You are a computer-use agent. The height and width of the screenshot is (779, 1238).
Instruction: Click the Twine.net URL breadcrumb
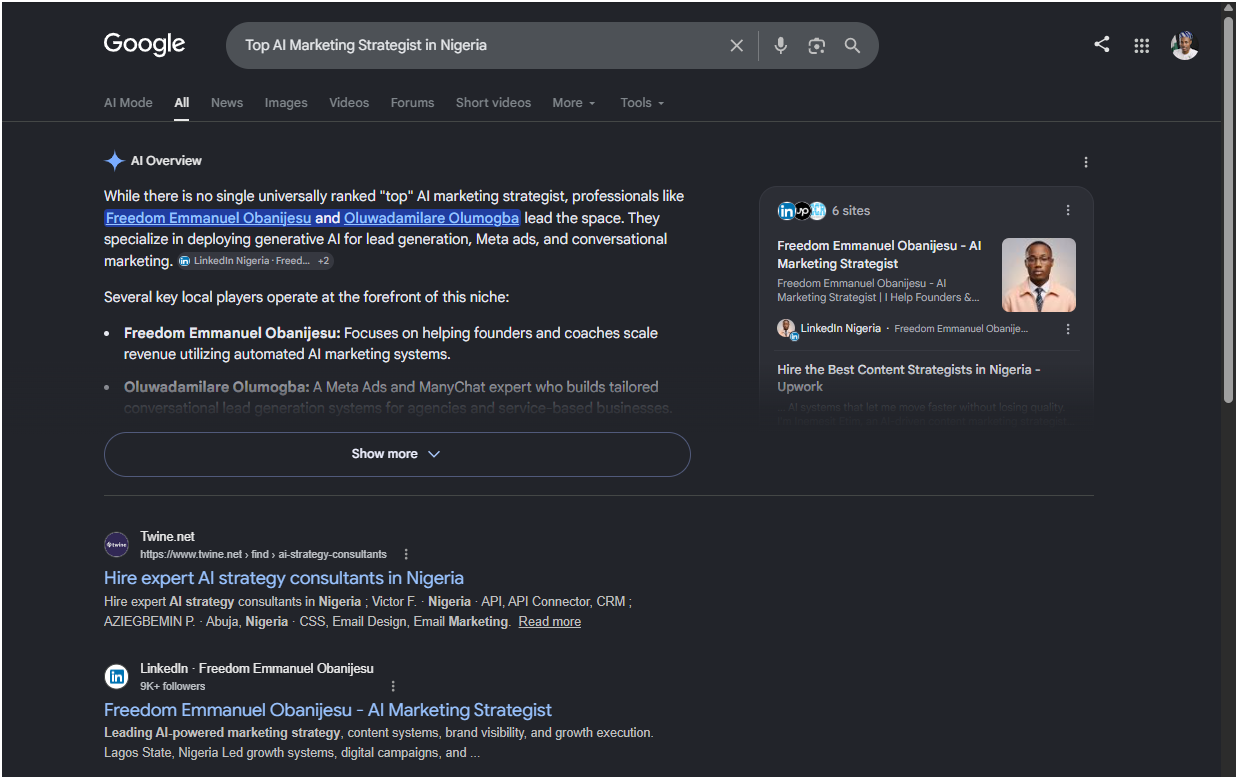[263, 554]
